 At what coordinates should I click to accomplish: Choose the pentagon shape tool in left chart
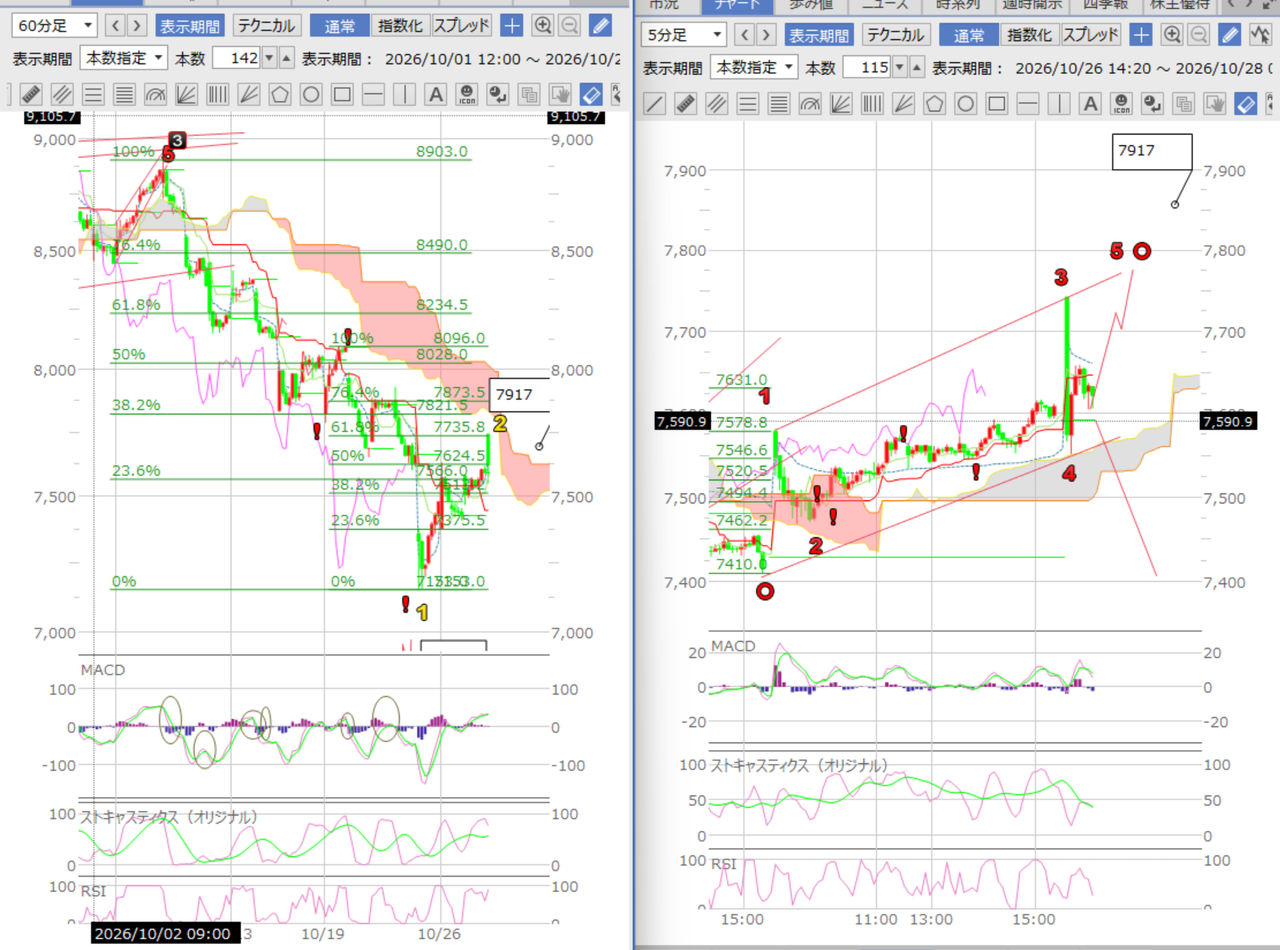(280, 95)
